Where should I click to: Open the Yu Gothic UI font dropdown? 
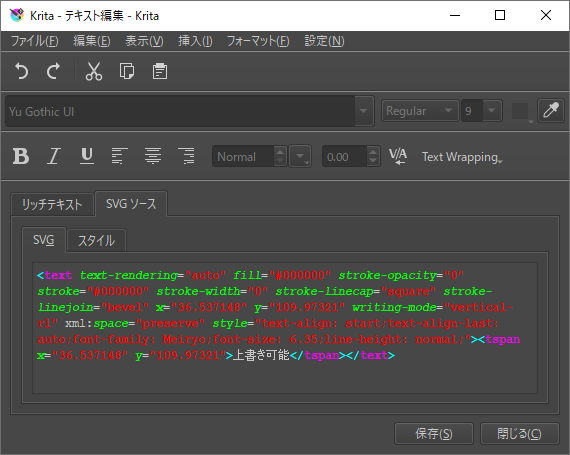point(364,111)
